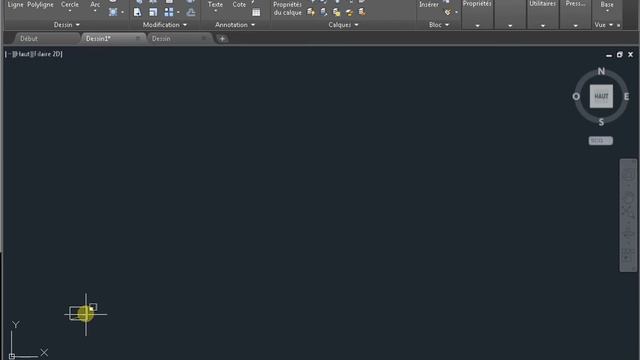640x360 pixels.
Task: Click the Insérer block tool
Action: point(429,4)
